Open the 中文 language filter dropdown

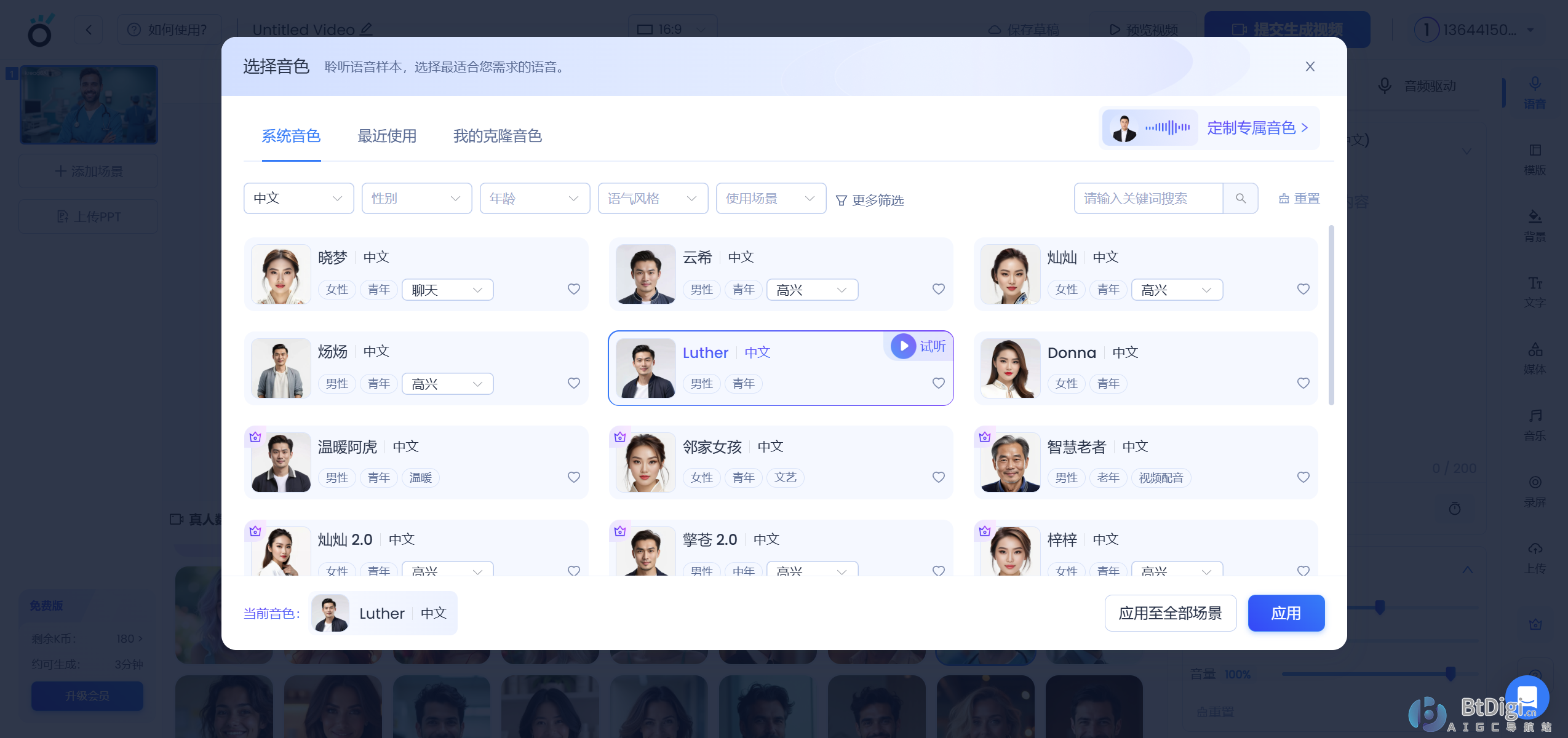point(298,198)
